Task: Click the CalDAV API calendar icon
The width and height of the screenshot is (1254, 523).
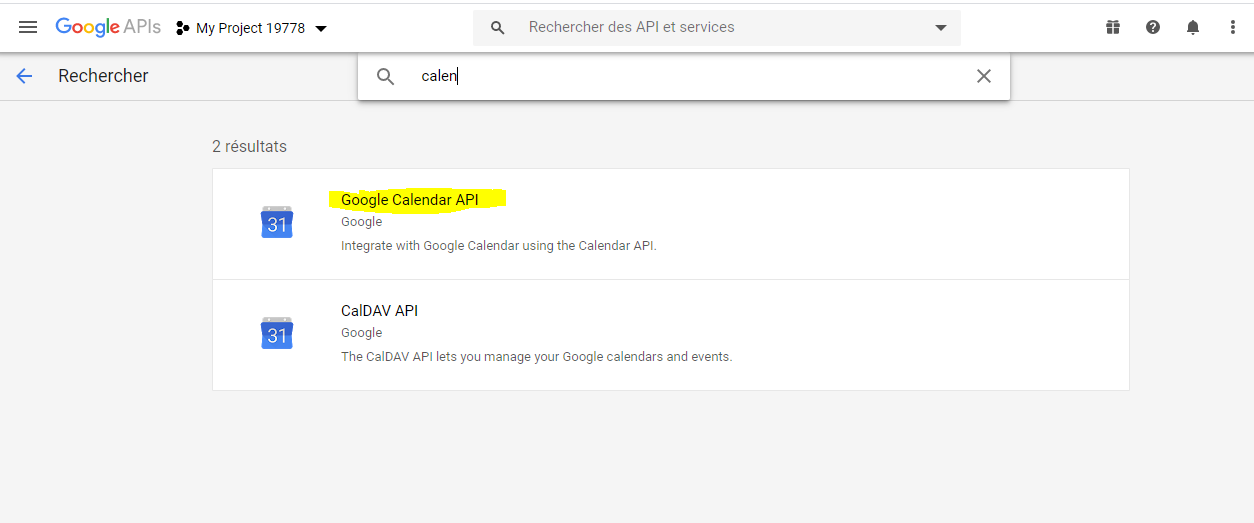Action: (x=277, y=333)
